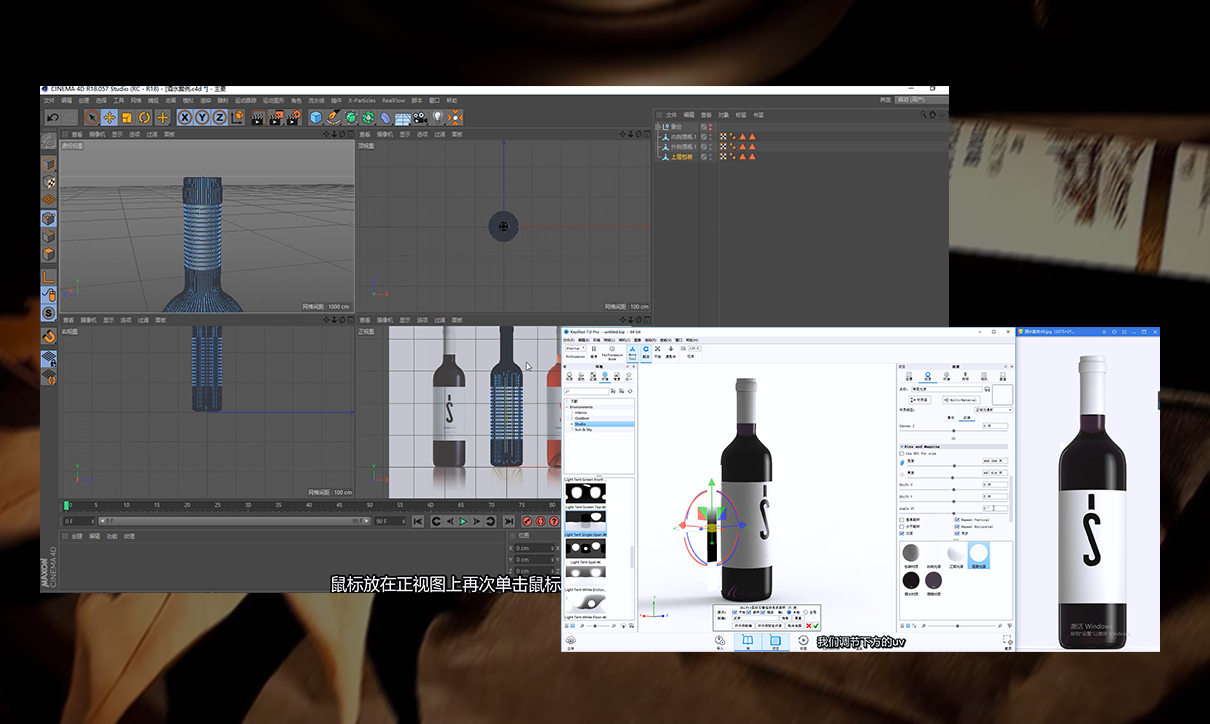Open the Startup workspace dropdown in KeyShot
1210x724 pixels.
575,348
